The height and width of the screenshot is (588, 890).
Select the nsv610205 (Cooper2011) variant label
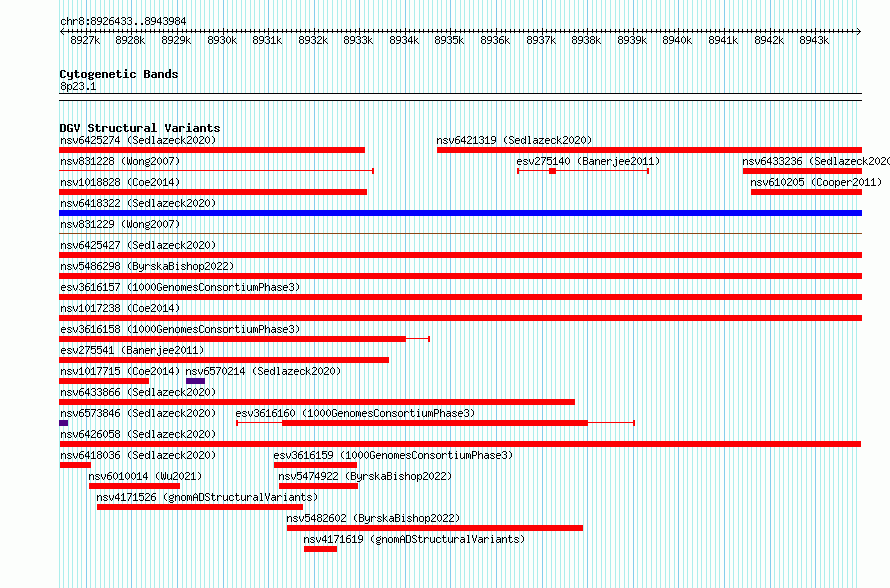(x=816, y=182)
